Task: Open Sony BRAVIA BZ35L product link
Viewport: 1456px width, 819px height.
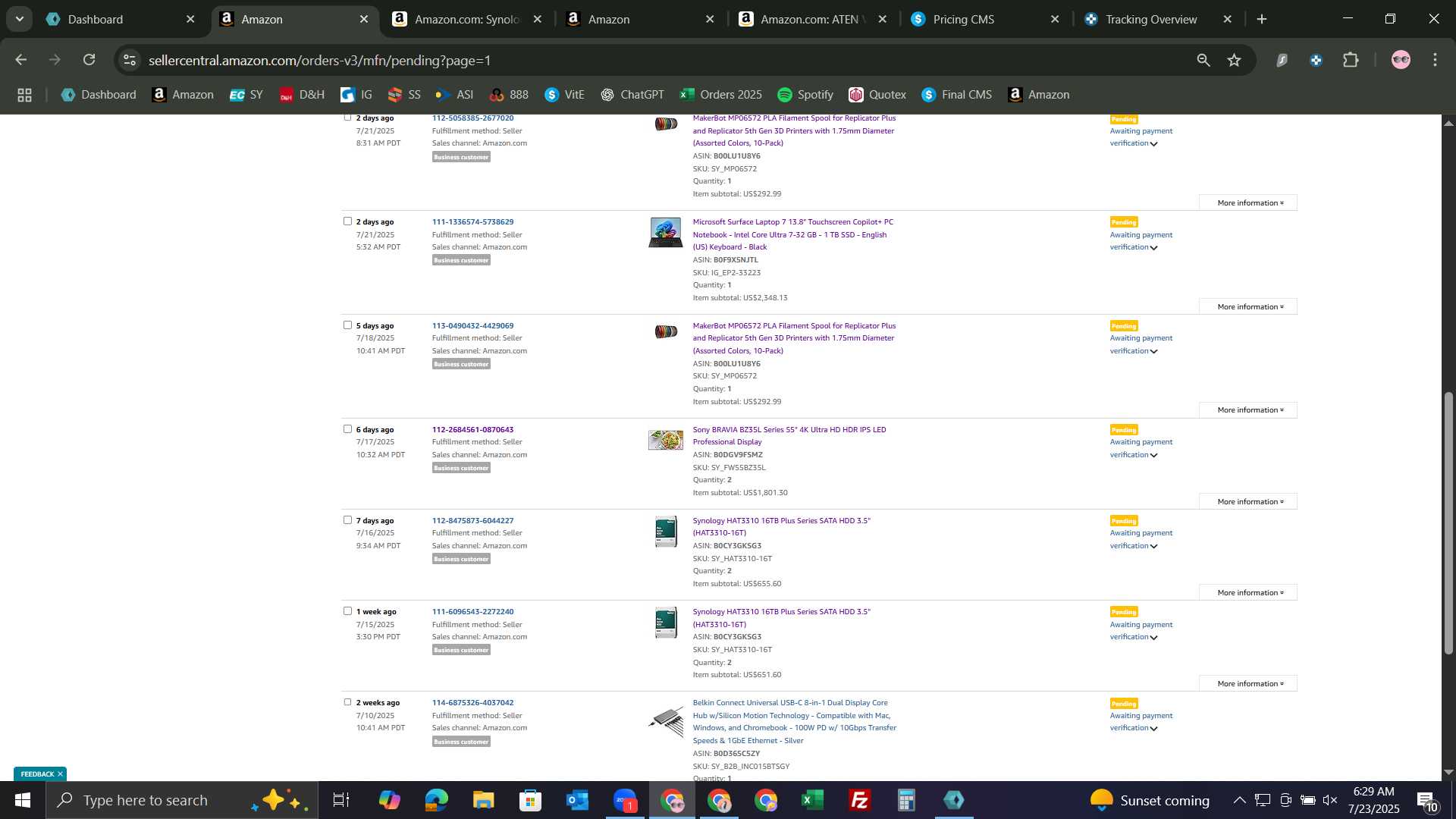Action: (x=789, y=436)
